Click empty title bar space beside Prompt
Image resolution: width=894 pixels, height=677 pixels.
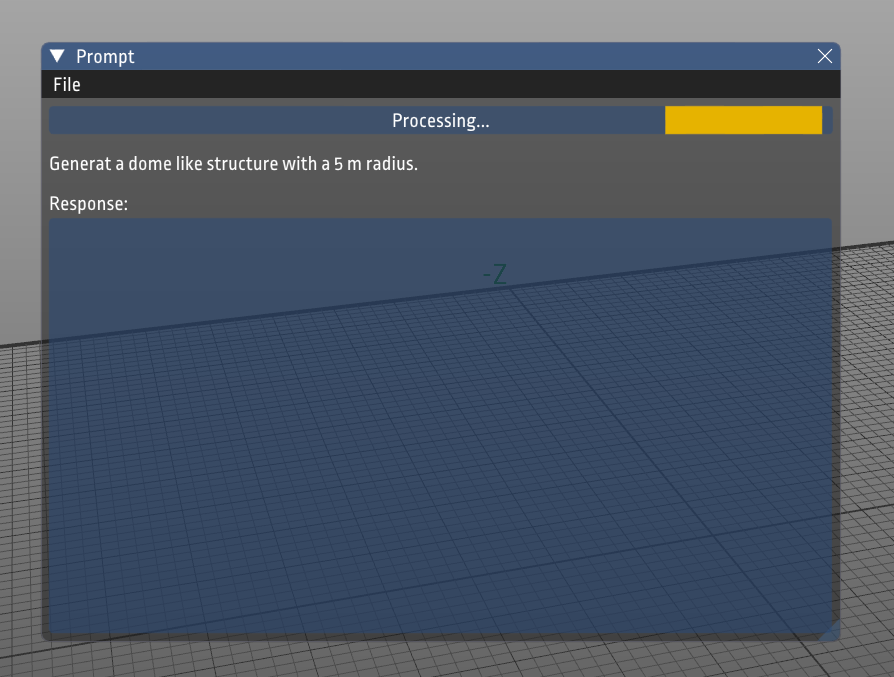pyautogui.click(x=473, y=56)
